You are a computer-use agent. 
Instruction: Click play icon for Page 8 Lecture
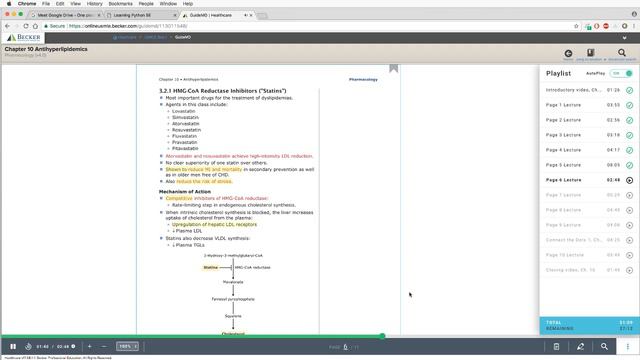[629, 210]
